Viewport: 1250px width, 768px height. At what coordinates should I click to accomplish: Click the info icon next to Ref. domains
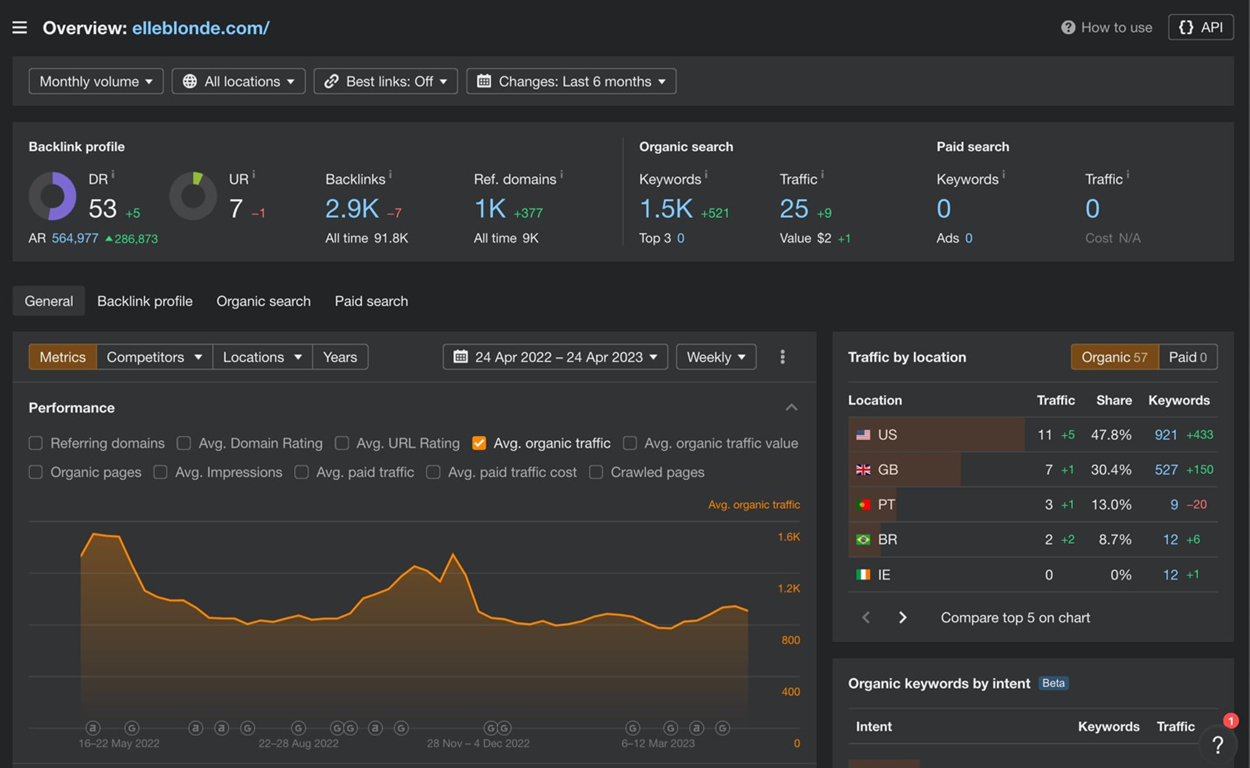561,175
